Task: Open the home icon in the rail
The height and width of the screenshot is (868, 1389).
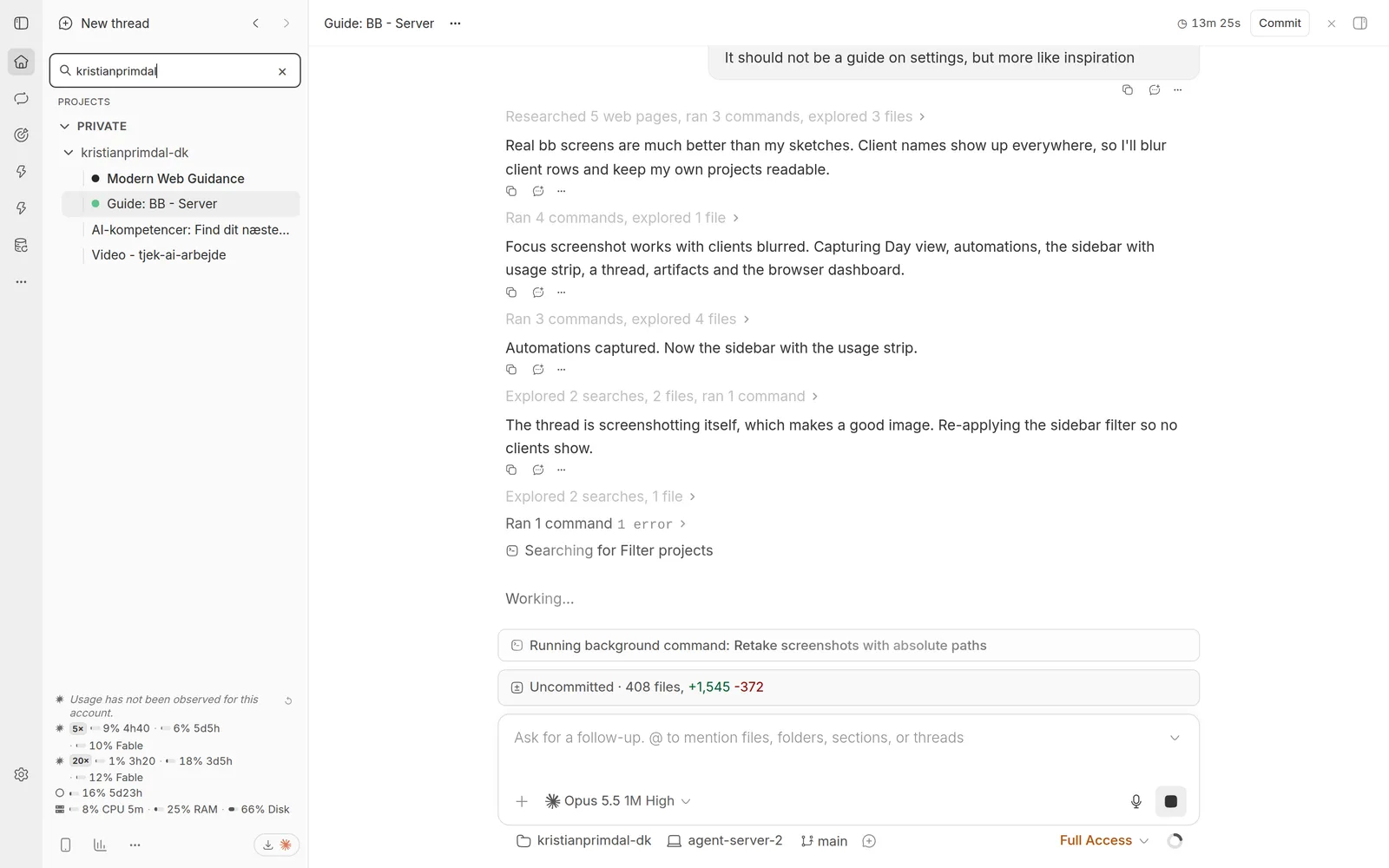Action: 22,62
